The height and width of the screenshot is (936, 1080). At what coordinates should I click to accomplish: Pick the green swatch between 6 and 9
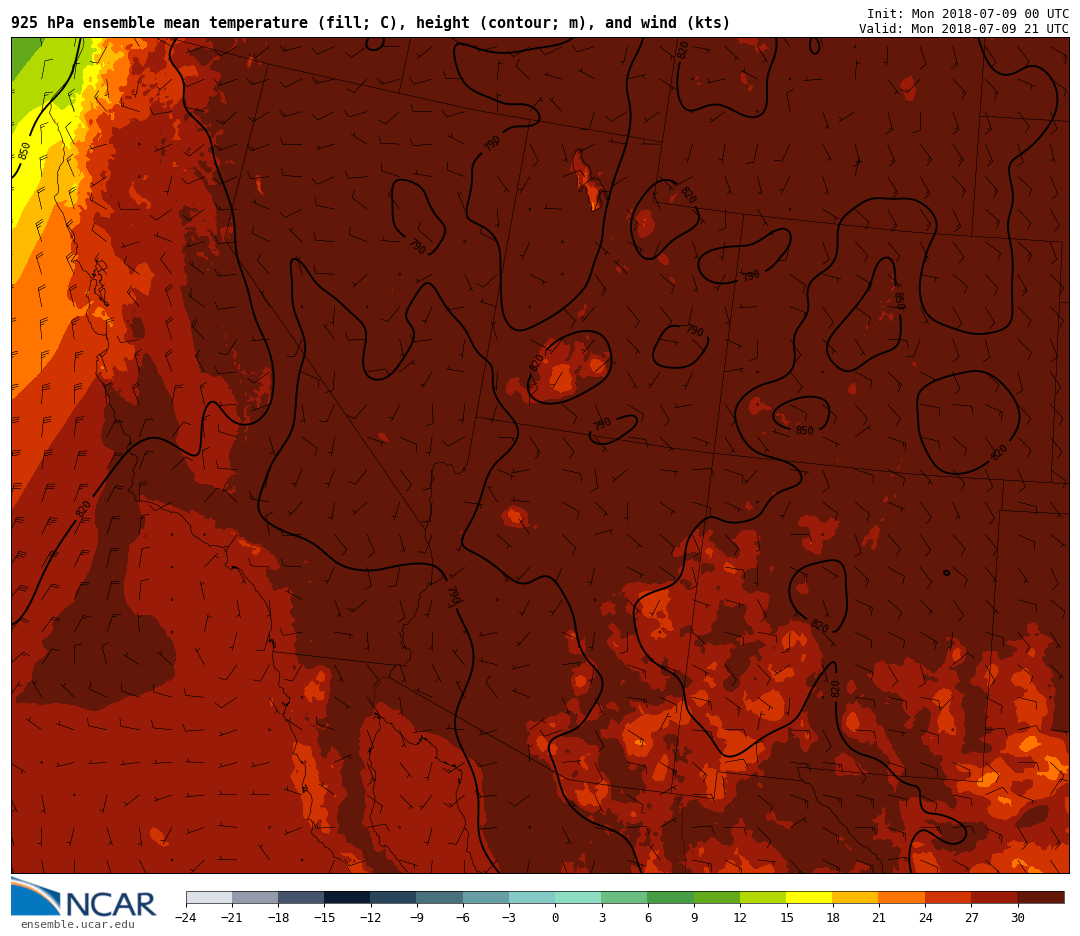tap(671, 897)
